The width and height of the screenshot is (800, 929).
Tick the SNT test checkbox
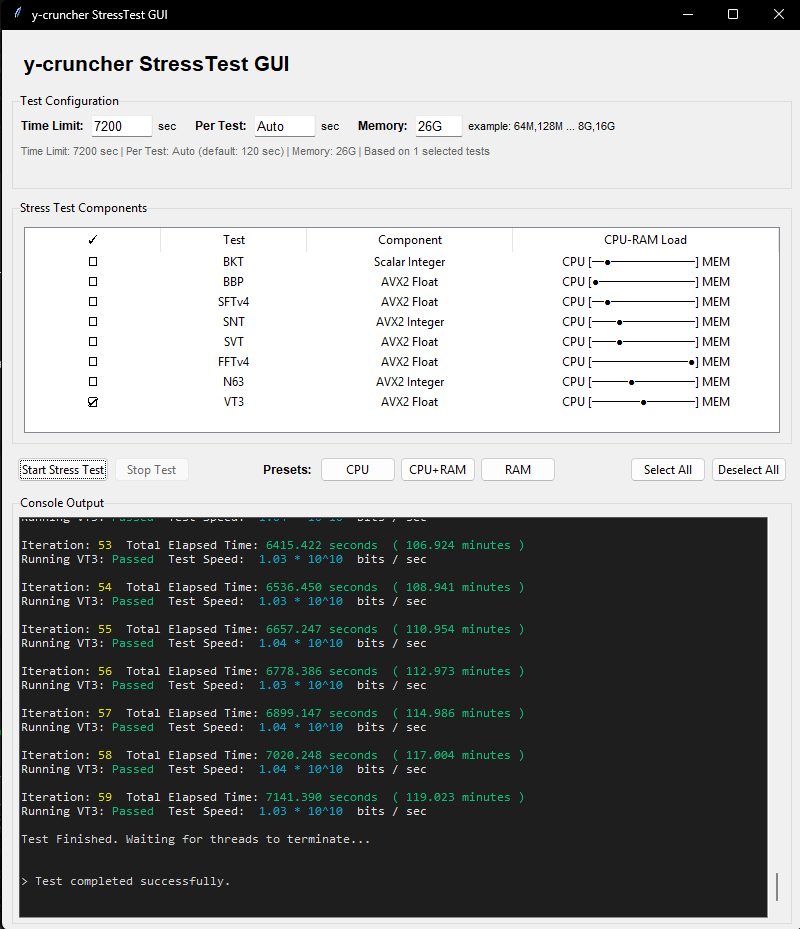93,322
